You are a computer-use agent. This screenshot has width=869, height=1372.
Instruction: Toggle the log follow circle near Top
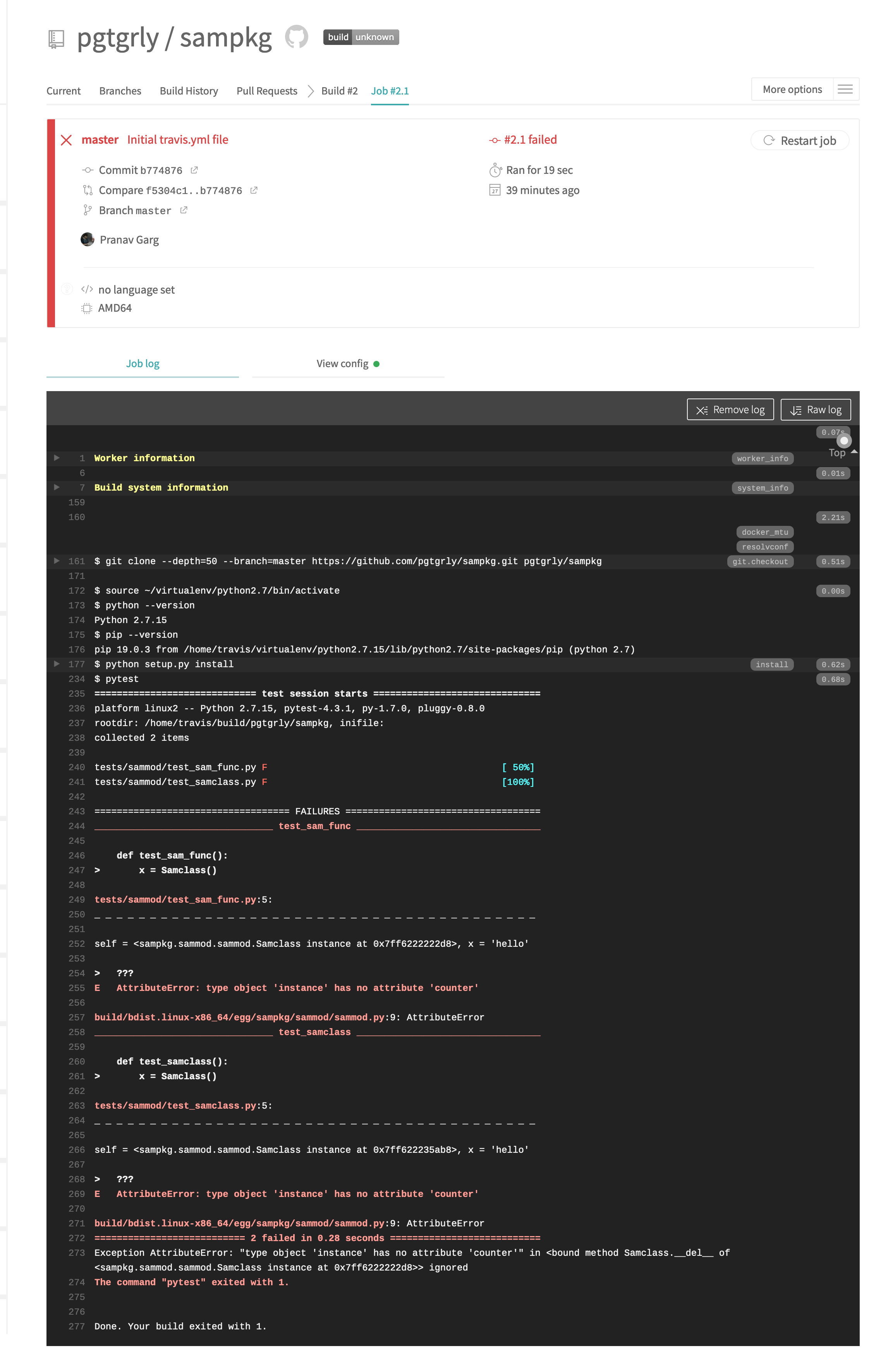point(843,440)
